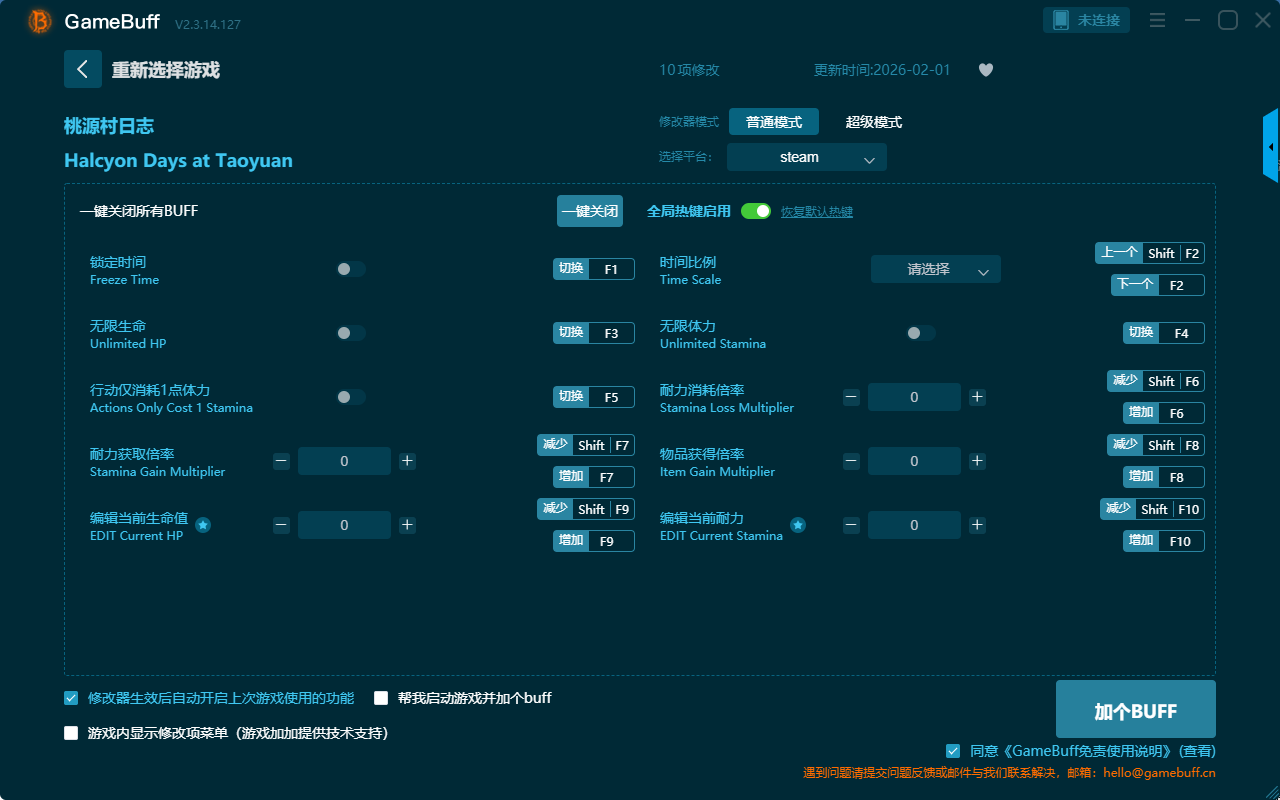Toggle Freeze Time switch on
This screenshot has height=800, width=1280.
350,269
